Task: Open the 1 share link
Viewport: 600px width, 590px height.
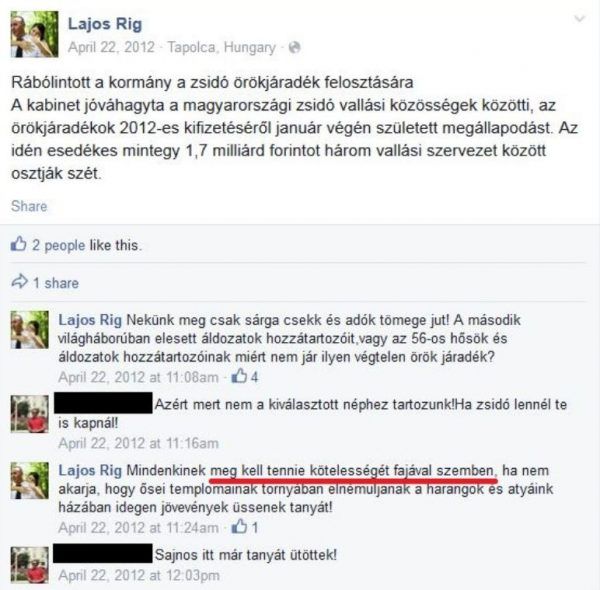Action: tap(56, 283)
